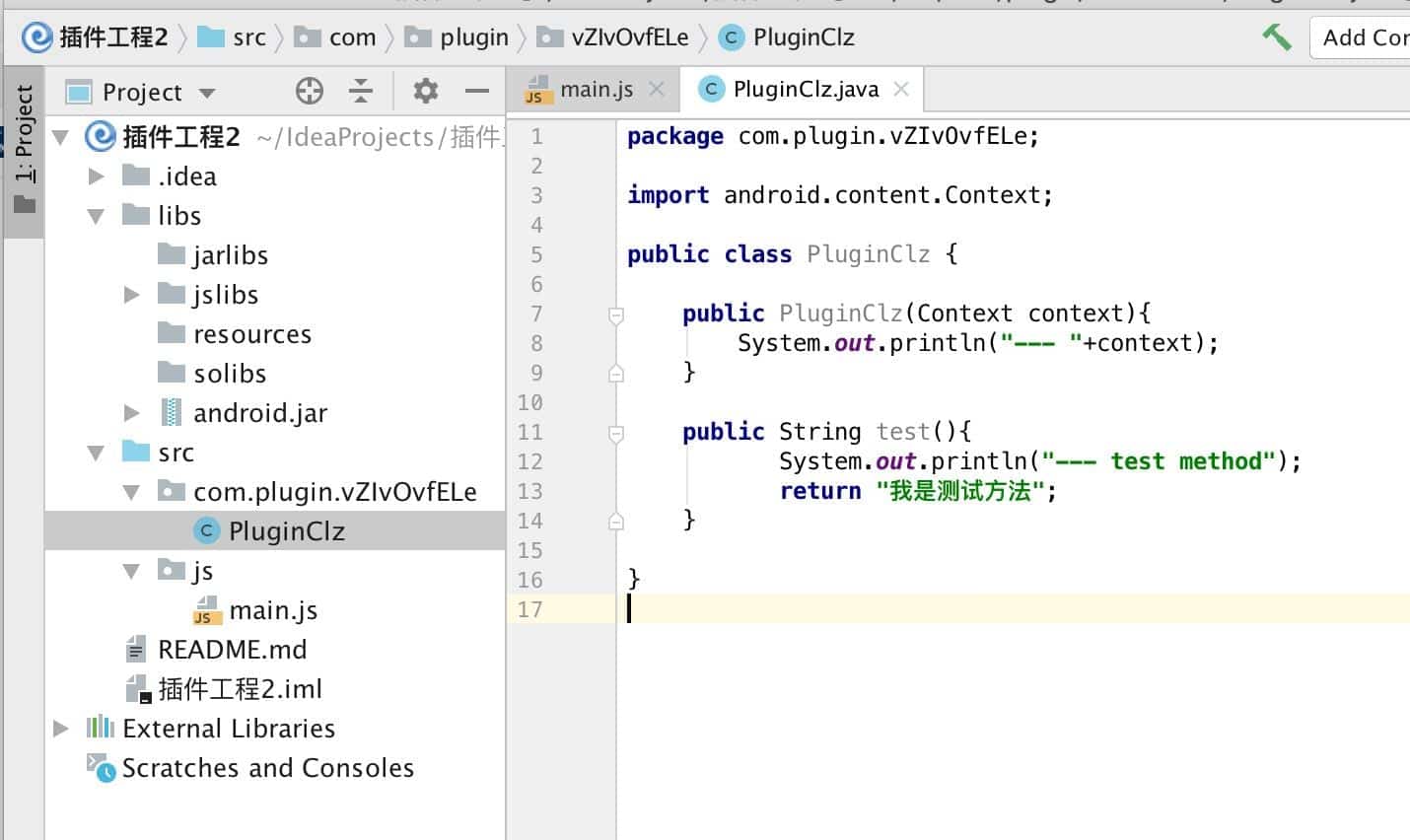Click the 插件工程2 project root icon
This screenshot has height=840, width=1410.
click(x=101, y=137)
